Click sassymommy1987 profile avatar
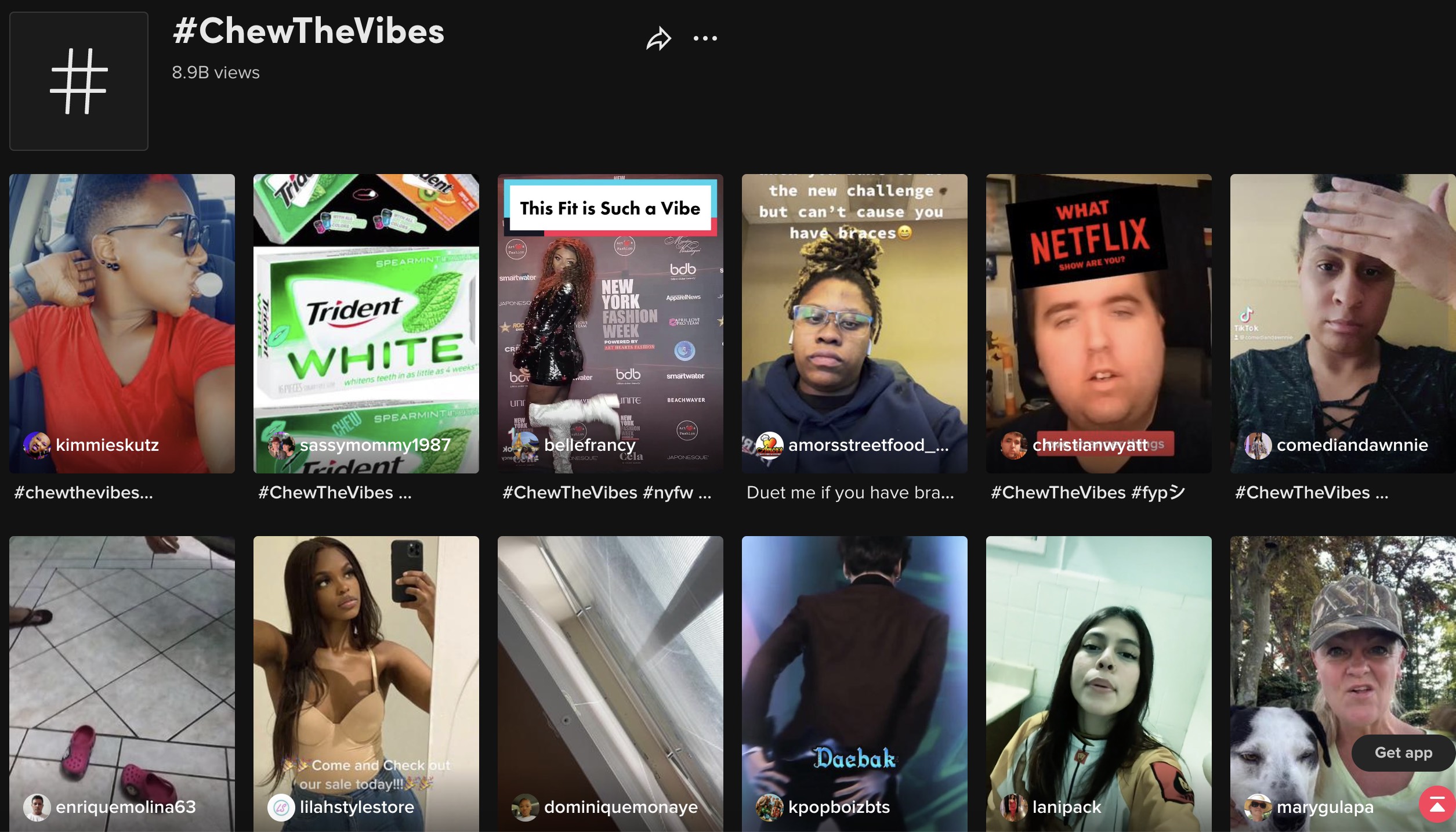The image size is (1456, 832). pos(281,445)
